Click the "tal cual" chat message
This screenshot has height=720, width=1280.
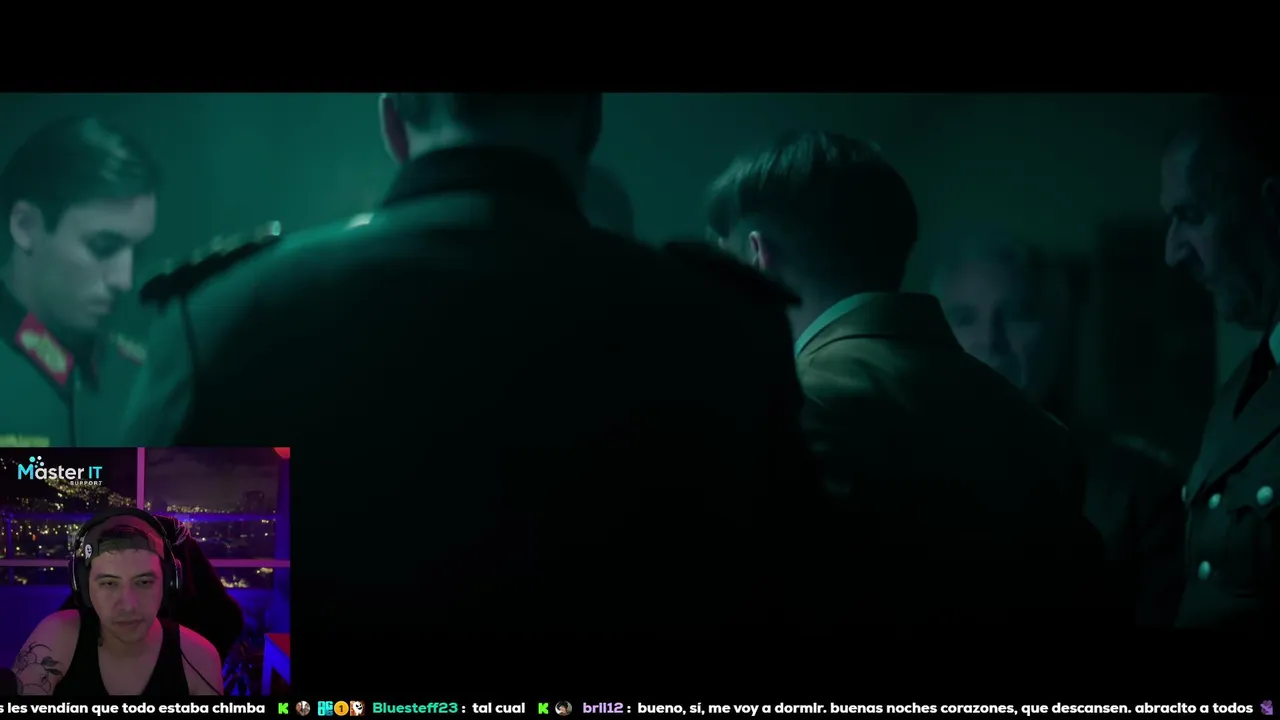tap(498, 708)
